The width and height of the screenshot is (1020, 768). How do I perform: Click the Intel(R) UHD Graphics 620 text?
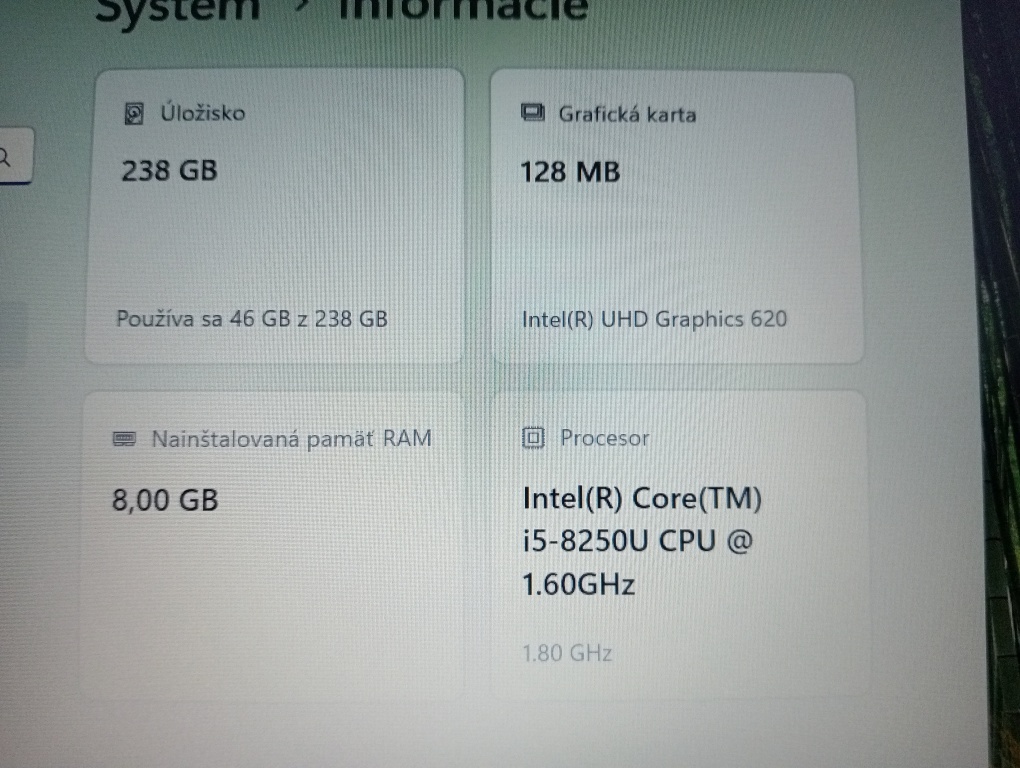(654, 319)
